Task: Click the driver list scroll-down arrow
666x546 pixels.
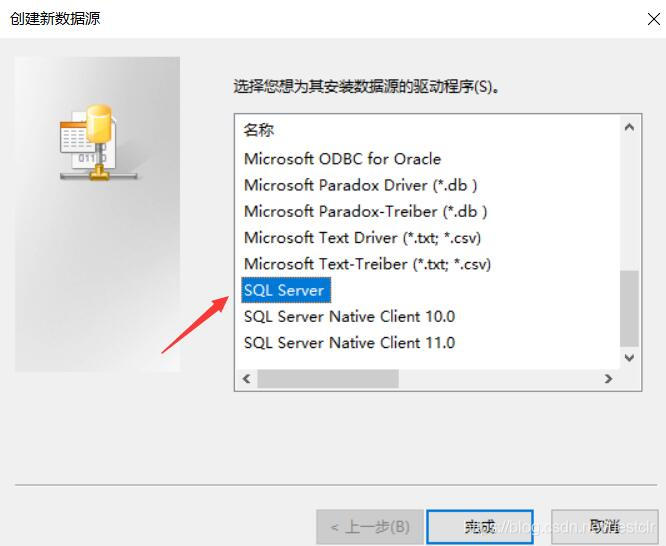Action: [x=629, y=358]
